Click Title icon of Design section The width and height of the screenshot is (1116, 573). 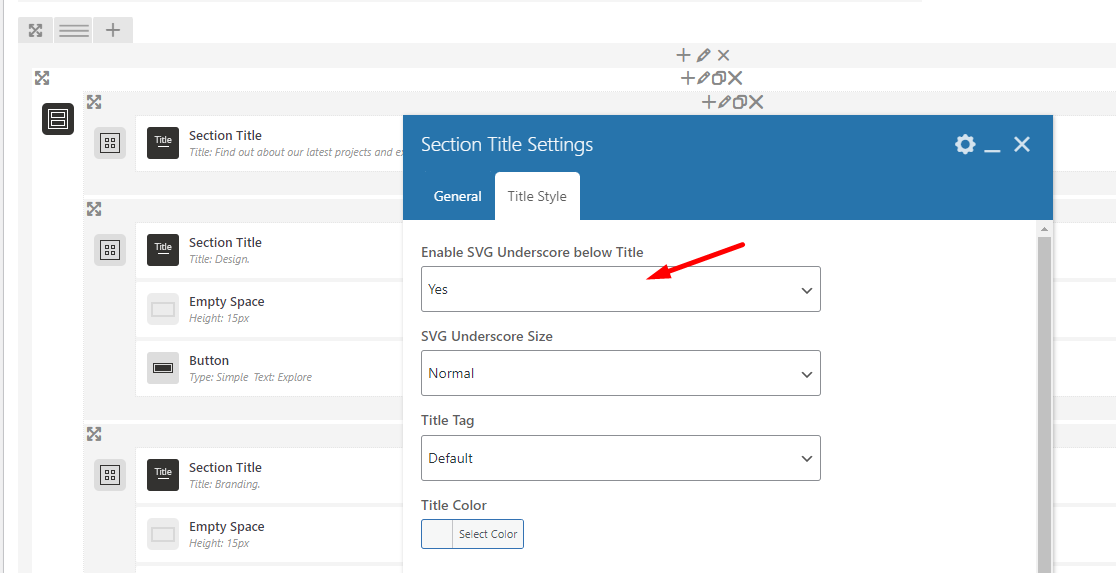pyautogui.click(x=163, y=250)
